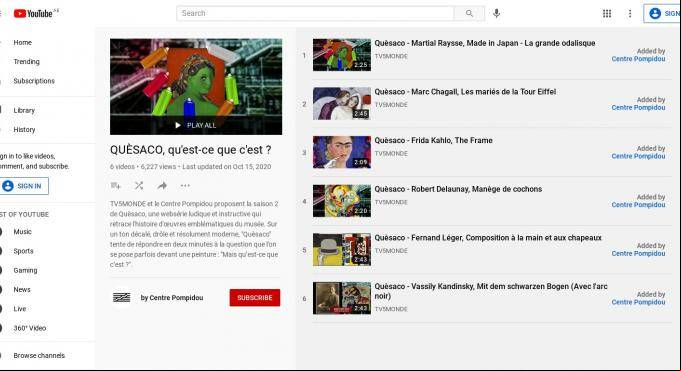Click the search magnifier button
Image resolution: width=681 pixels, height=371 pixels.
(469, 13)
